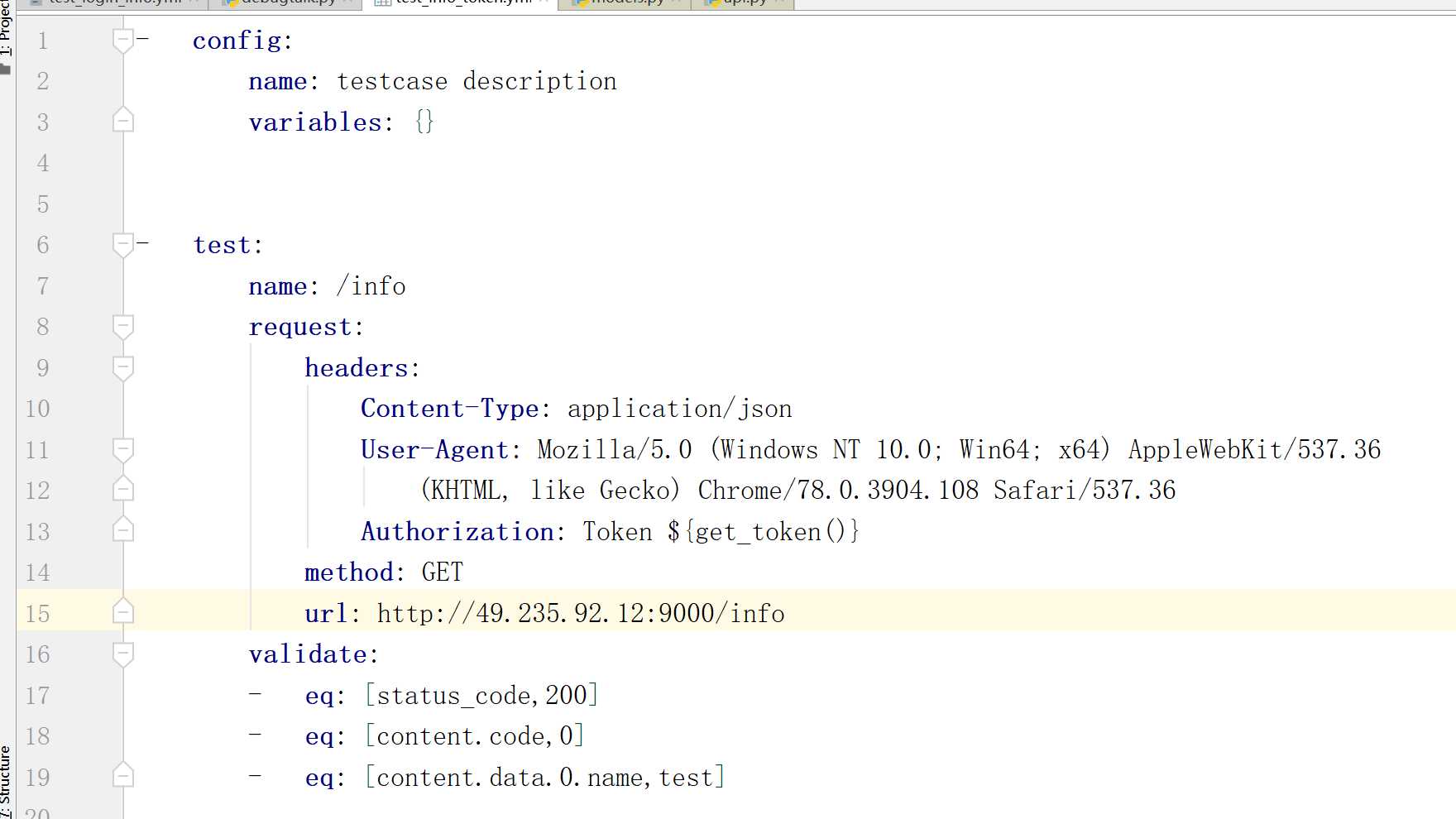This screenshot has width=1456, height=819.
Task: Click the '${get_token()}' expression
Action: [x=764, y=531]
